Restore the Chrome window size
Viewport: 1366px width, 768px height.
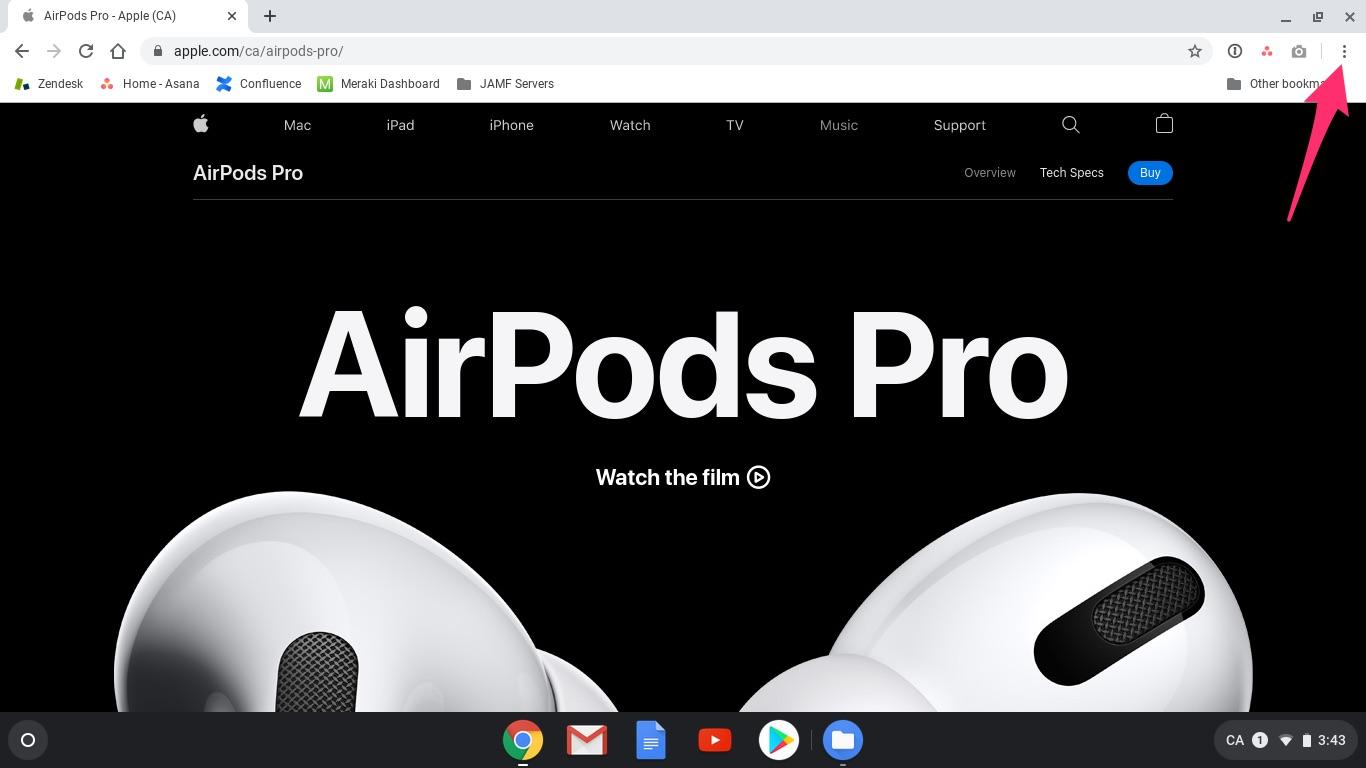click(1318, 17)
